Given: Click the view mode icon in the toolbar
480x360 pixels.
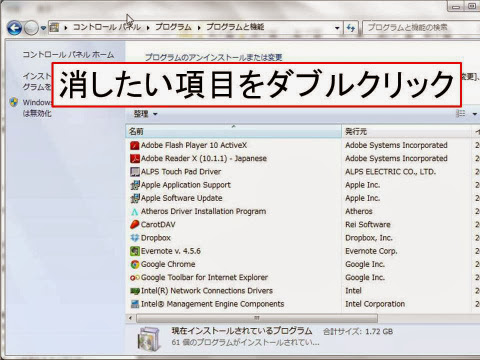Looking at the screenshot, I should pos(460,114).
